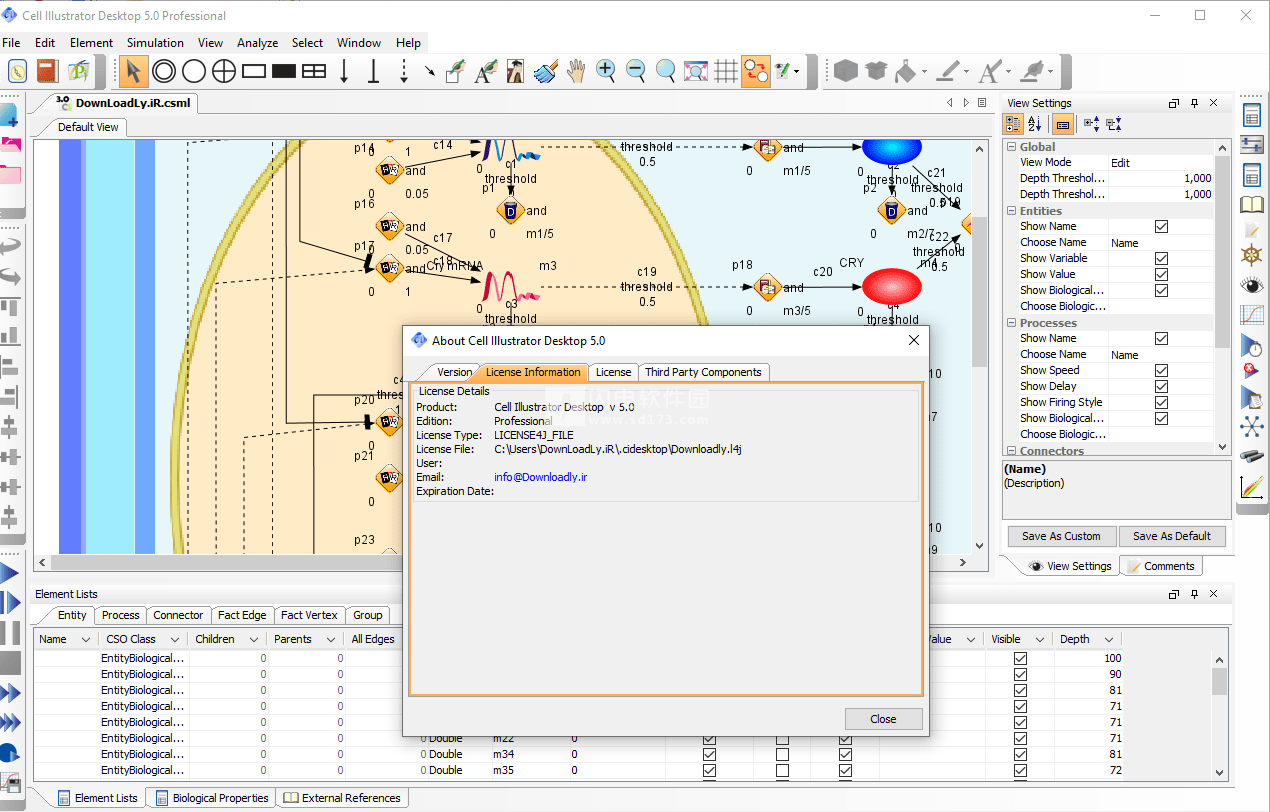The height and width of the screenshot is (812, 1270).
Task: Open the Window menu
Action: [x=359, y=43]
